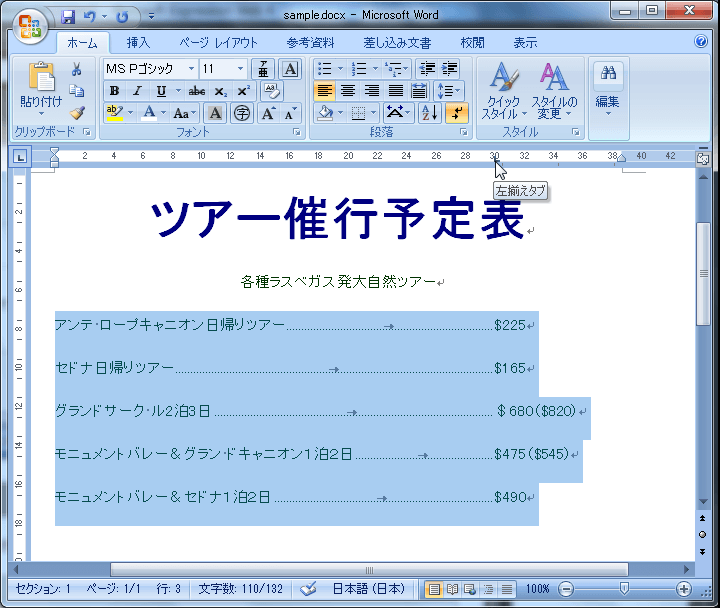Open the Change Styles menu
720x608 pixels.
[x=554, y=92]
